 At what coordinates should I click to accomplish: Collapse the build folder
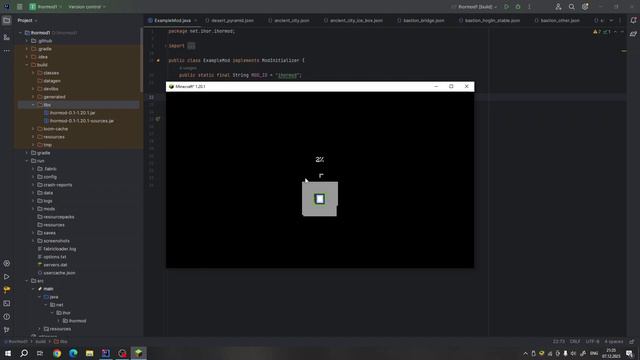pyautogui.click(x=27, y=65)
